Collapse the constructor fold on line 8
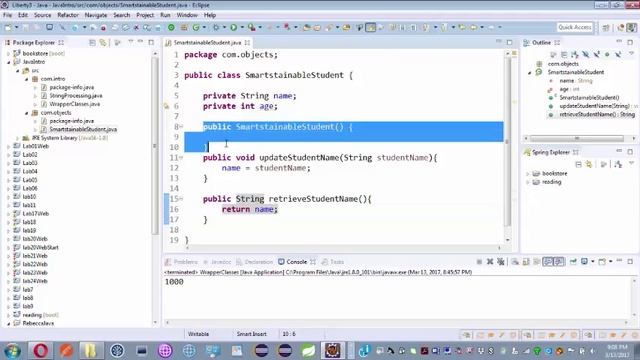Screen dimensions: 640x360 (x=181, y=127)
